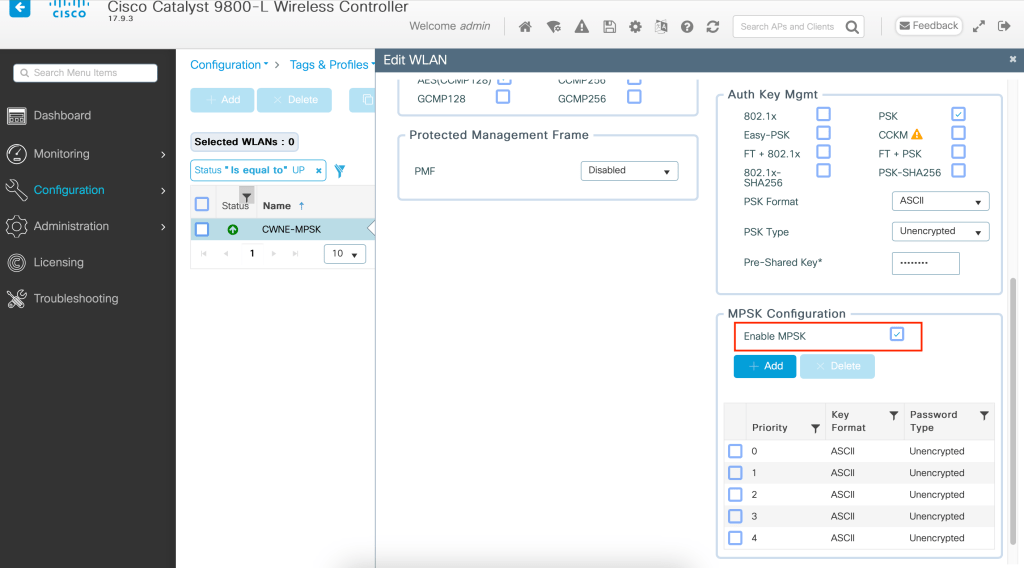Click the Feedback button
The image size is (1024, 568).
[927, 26]
